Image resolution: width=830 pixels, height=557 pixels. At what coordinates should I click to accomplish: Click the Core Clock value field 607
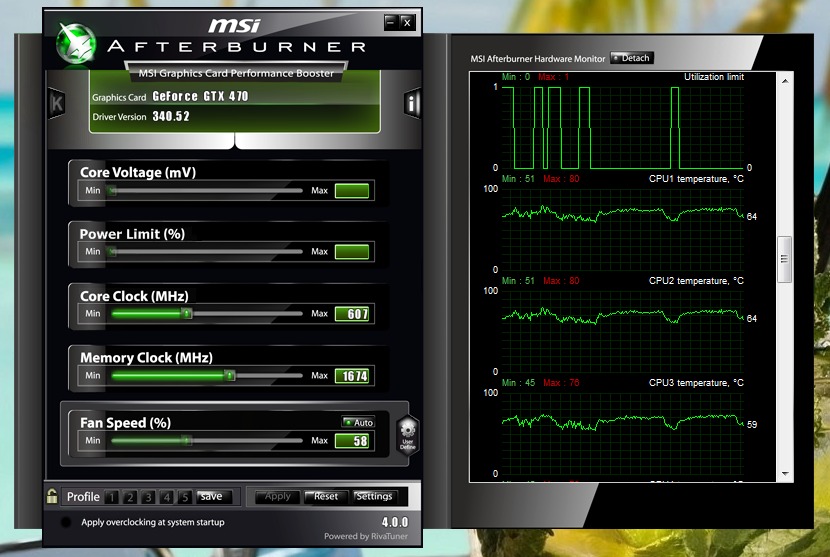[x=352, y=314]
